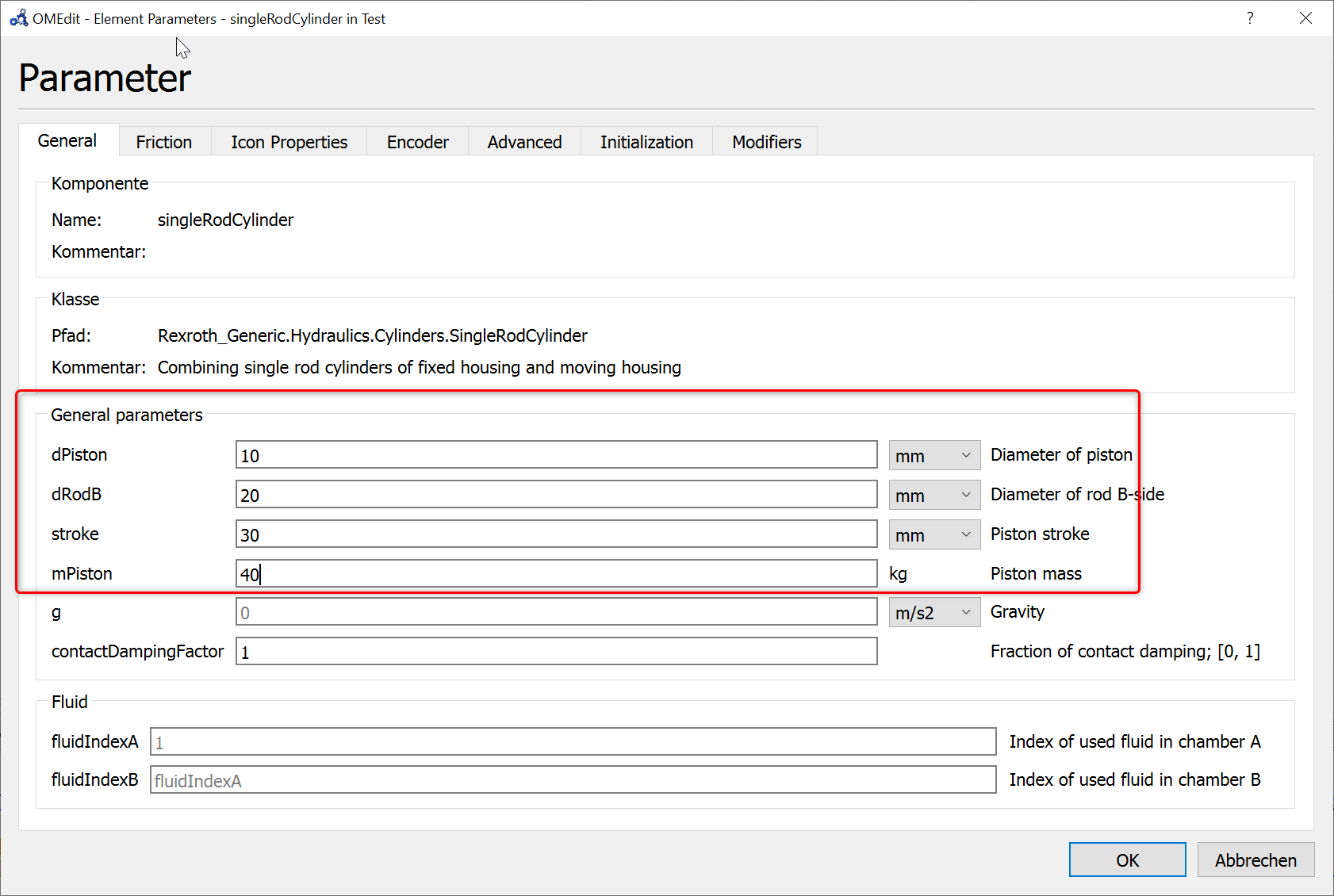Cancel the dialog with Abbrechen
The height and width of the screenshot is (896, 1334).
(1255, 860)
